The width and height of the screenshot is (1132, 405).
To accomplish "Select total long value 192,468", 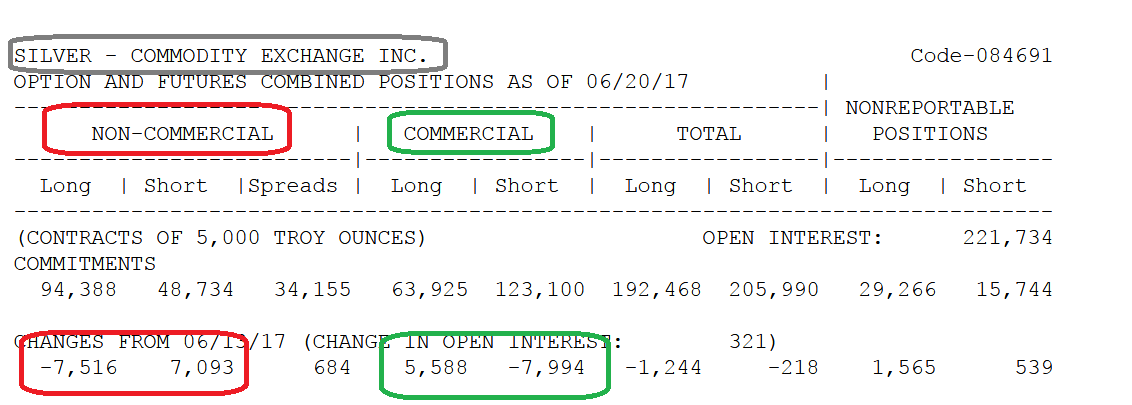I will pos(657,290).
